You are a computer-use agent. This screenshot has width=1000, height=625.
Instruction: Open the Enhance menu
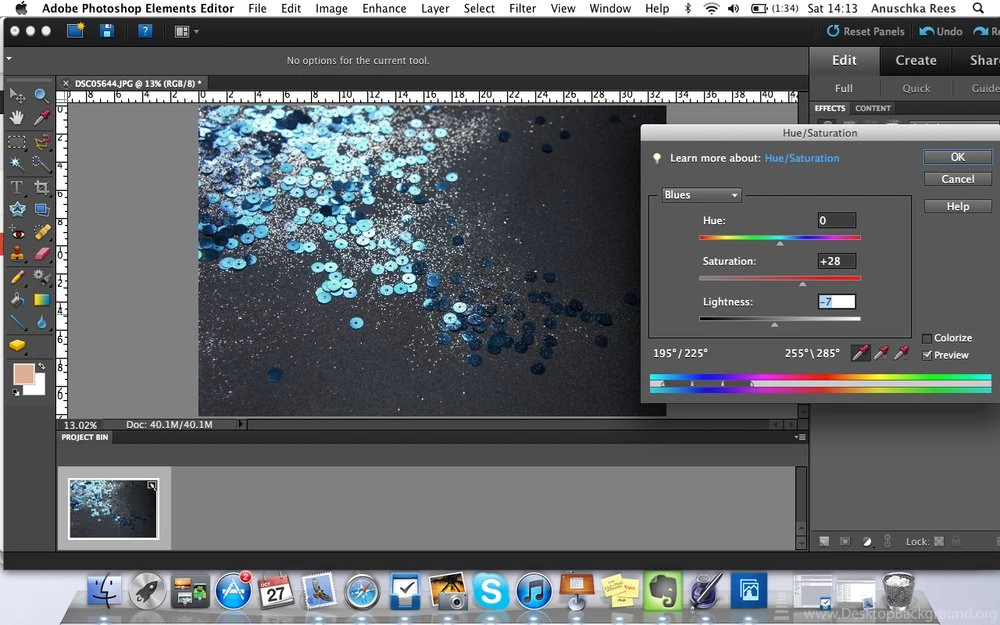[384, 8]
